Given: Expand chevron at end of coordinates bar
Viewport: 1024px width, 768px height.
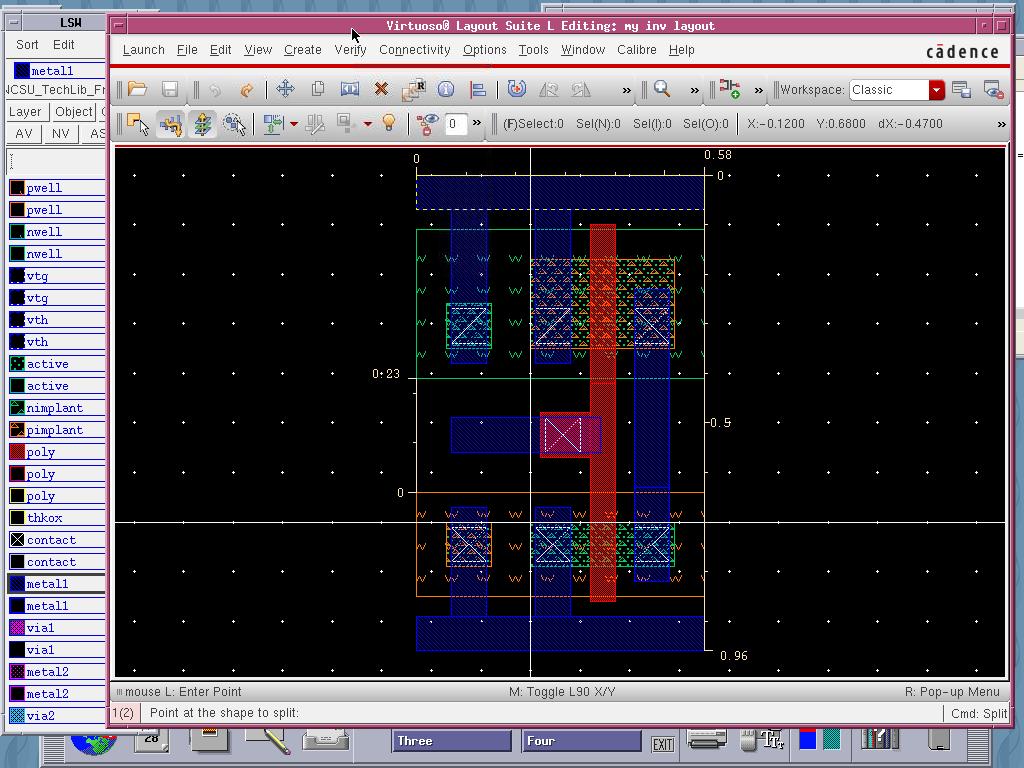Looking at the screenshot, I should tap(1001, 123).
